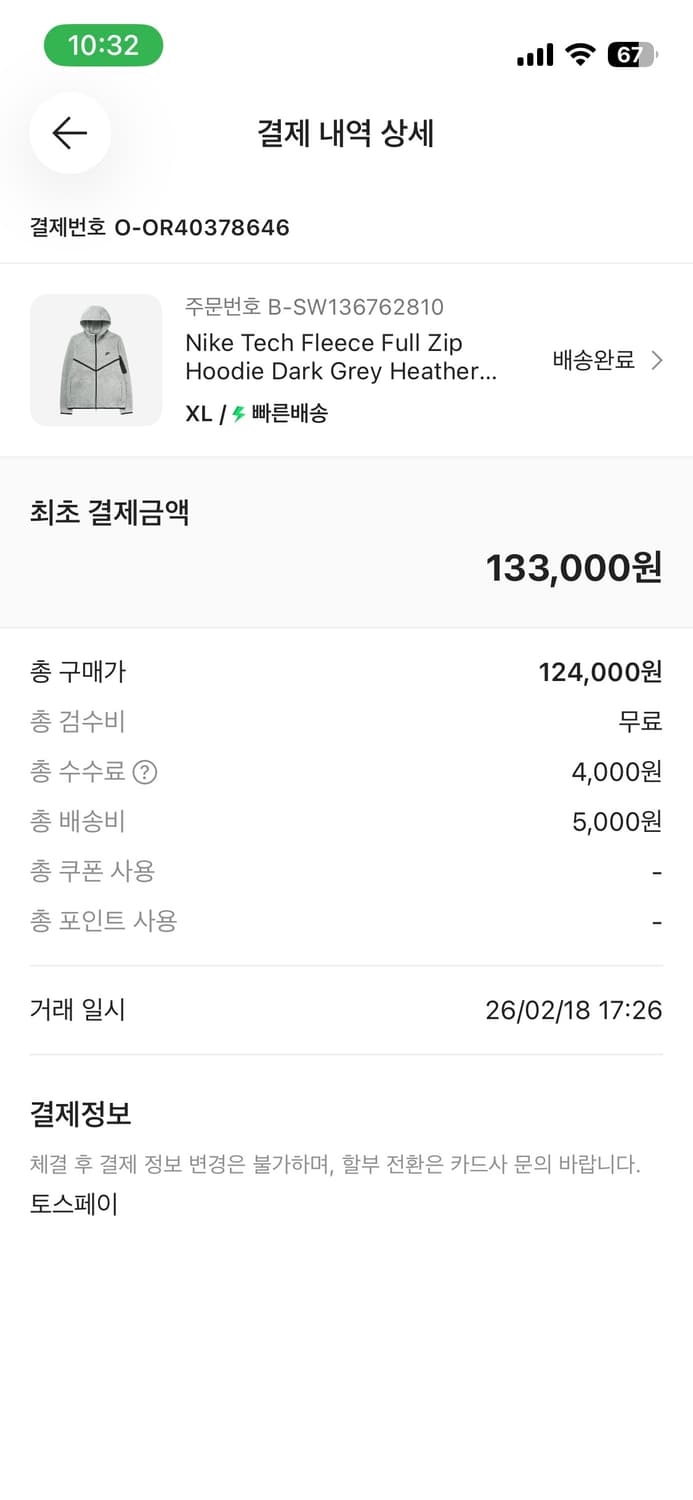This screenshot has width=693, height=1500.
Task: Tap the cellular signal strength icon
Action: point(534,55)
